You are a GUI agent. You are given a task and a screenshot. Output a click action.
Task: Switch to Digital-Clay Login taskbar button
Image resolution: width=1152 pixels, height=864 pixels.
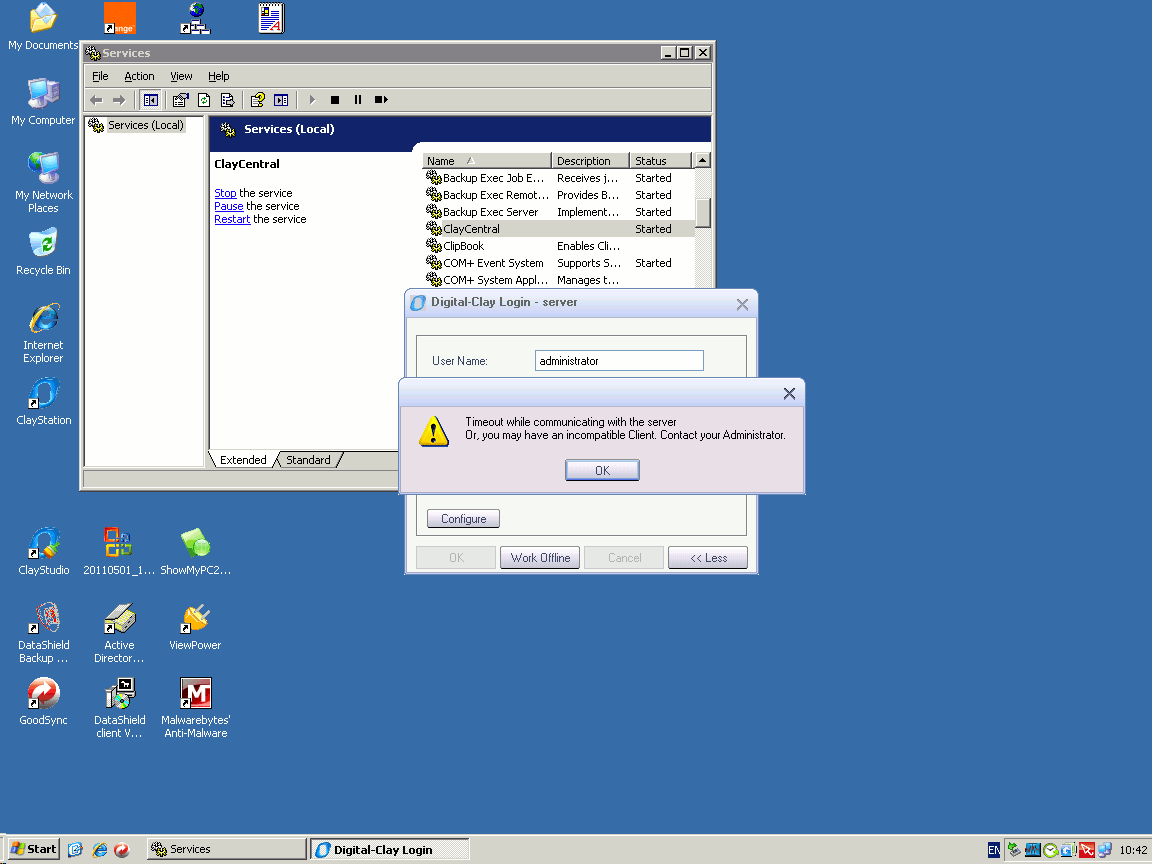point(389,849)
